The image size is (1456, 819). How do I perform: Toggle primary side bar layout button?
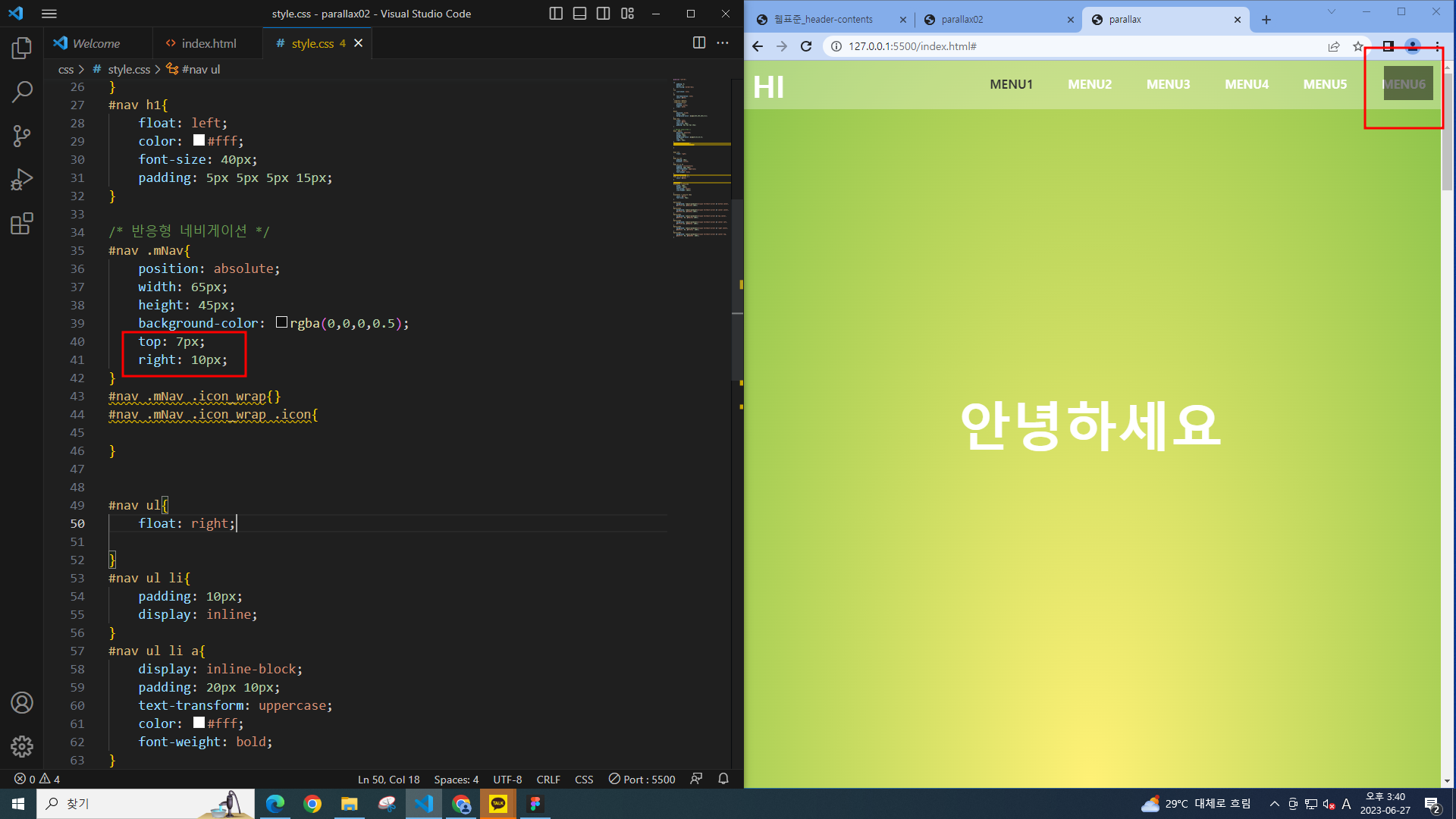point(556,14)
